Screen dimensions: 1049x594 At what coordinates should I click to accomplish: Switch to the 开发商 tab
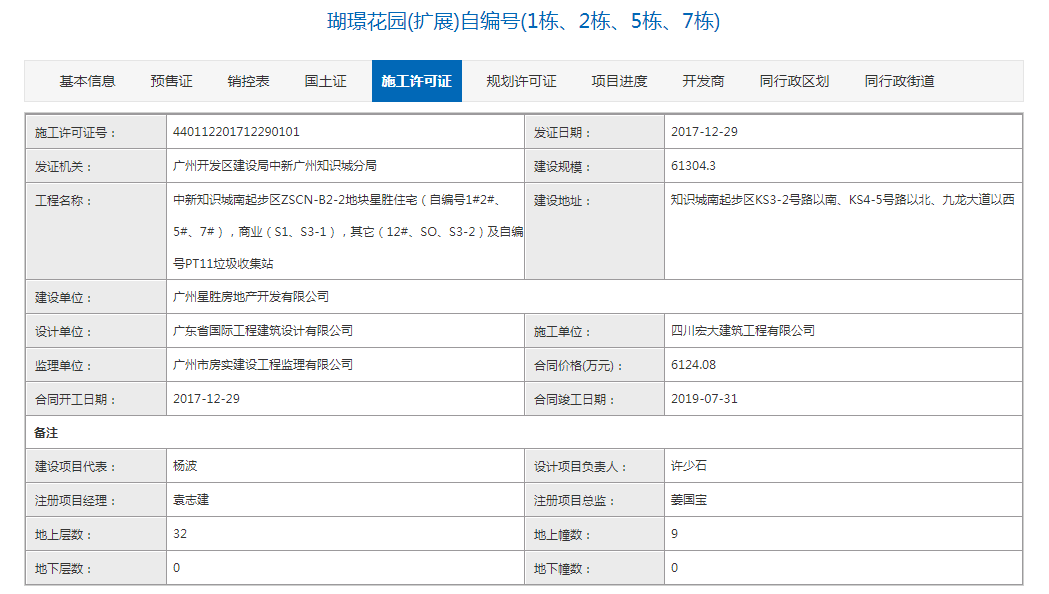(x=703, y=81)
